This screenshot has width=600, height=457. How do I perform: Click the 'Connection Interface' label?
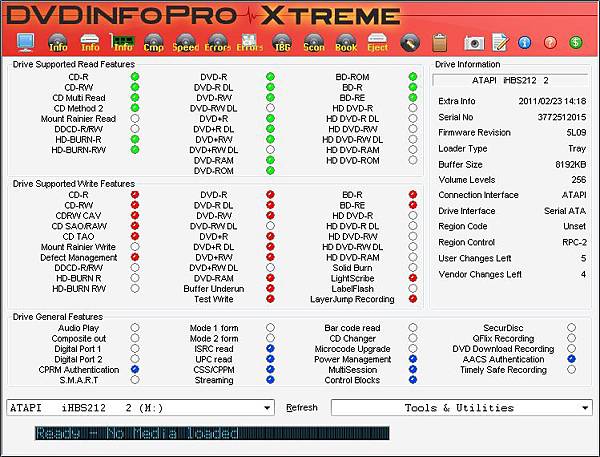tap(478, 195)
